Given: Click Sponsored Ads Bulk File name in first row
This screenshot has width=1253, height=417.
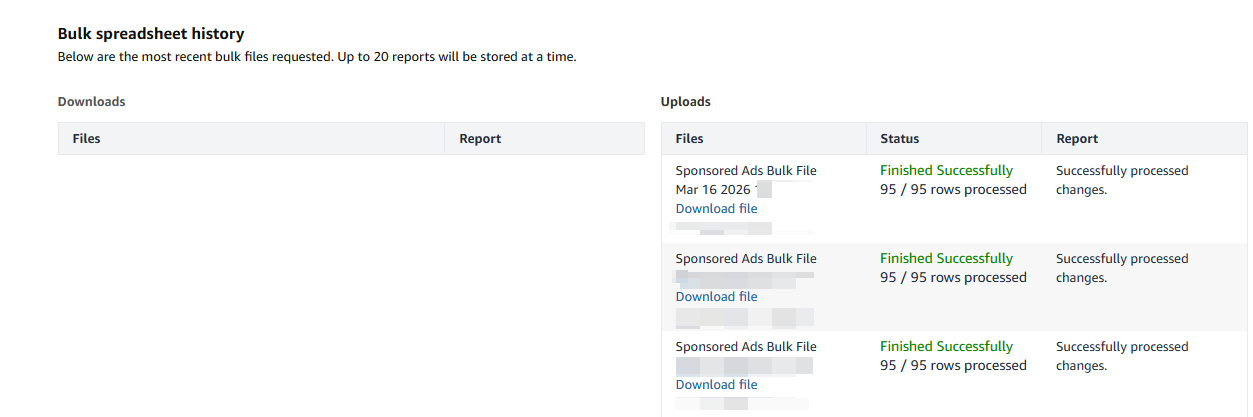Looking at the screenshot, I should click(x=746, y=171).
